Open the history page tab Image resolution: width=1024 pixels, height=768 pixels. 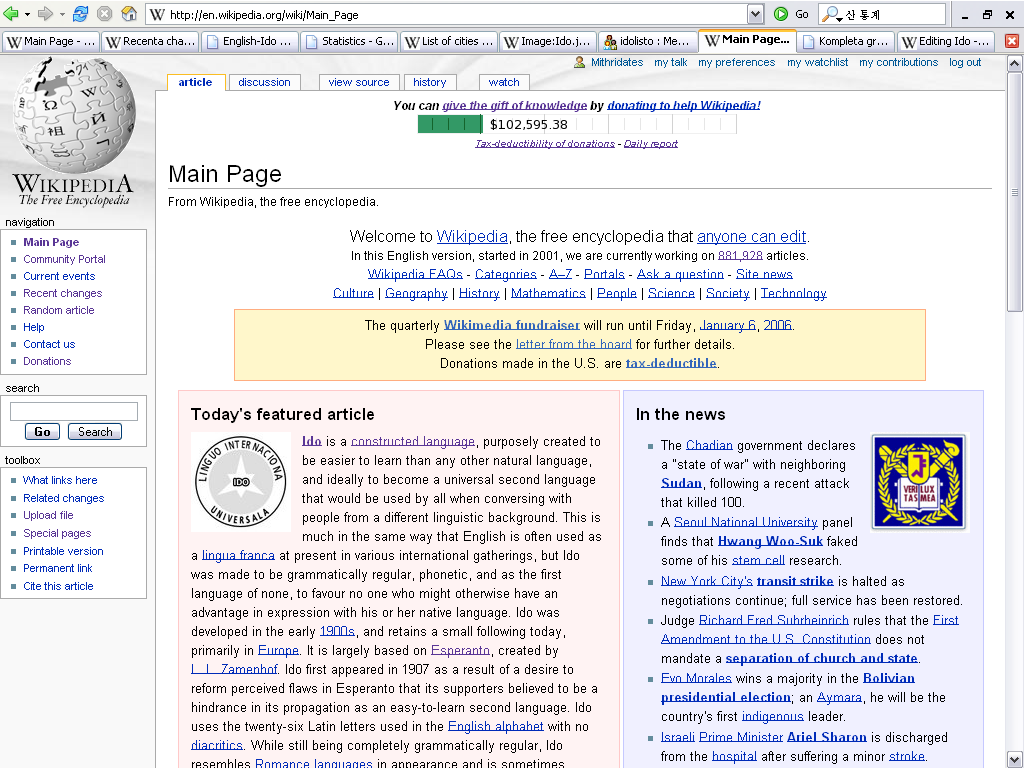click(430, 82)
